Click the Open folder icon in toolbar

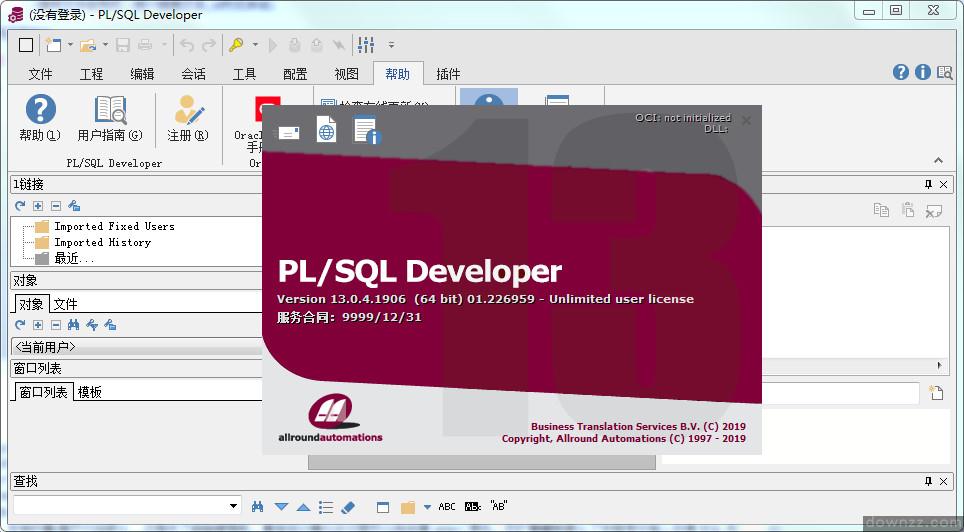[89, 45]
